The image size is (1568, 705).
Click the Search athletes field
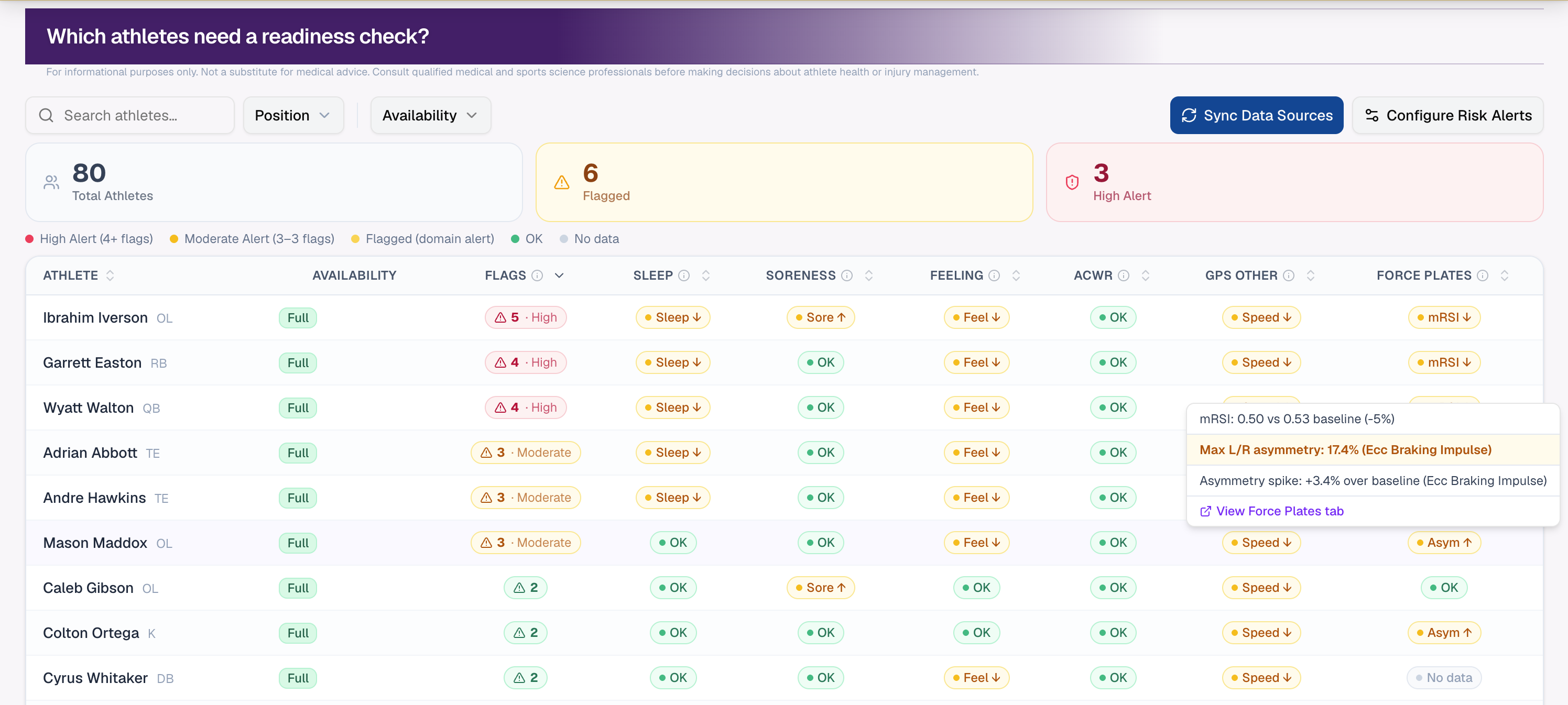tap(129, 115)
